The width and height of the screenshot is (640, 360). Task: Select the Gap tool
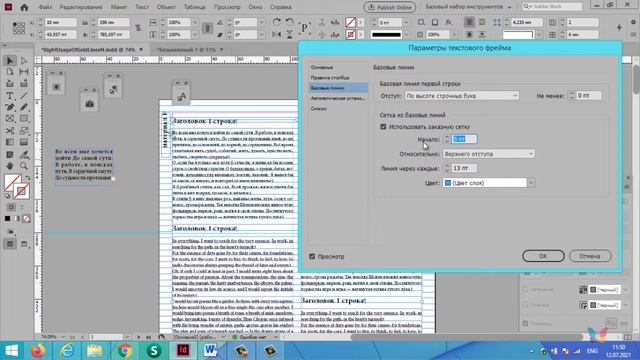(x=24, y=72)
